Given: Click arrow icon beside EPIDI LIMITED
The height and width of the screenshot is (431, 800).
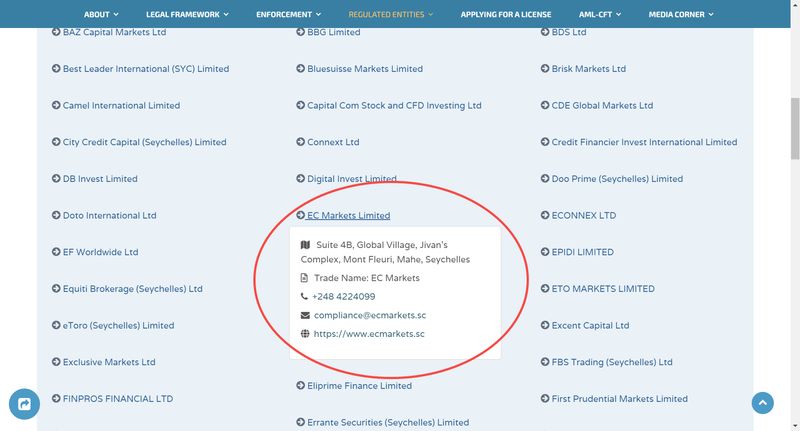Looking at the screenshot, I should 545,252.
